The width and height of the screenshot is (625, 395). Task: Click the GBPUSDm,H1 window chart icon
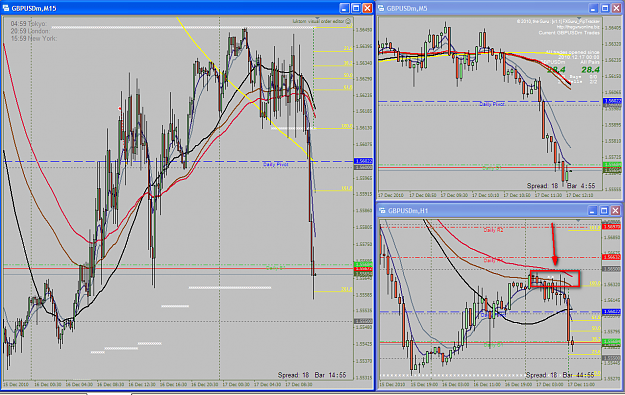(382, 210)
